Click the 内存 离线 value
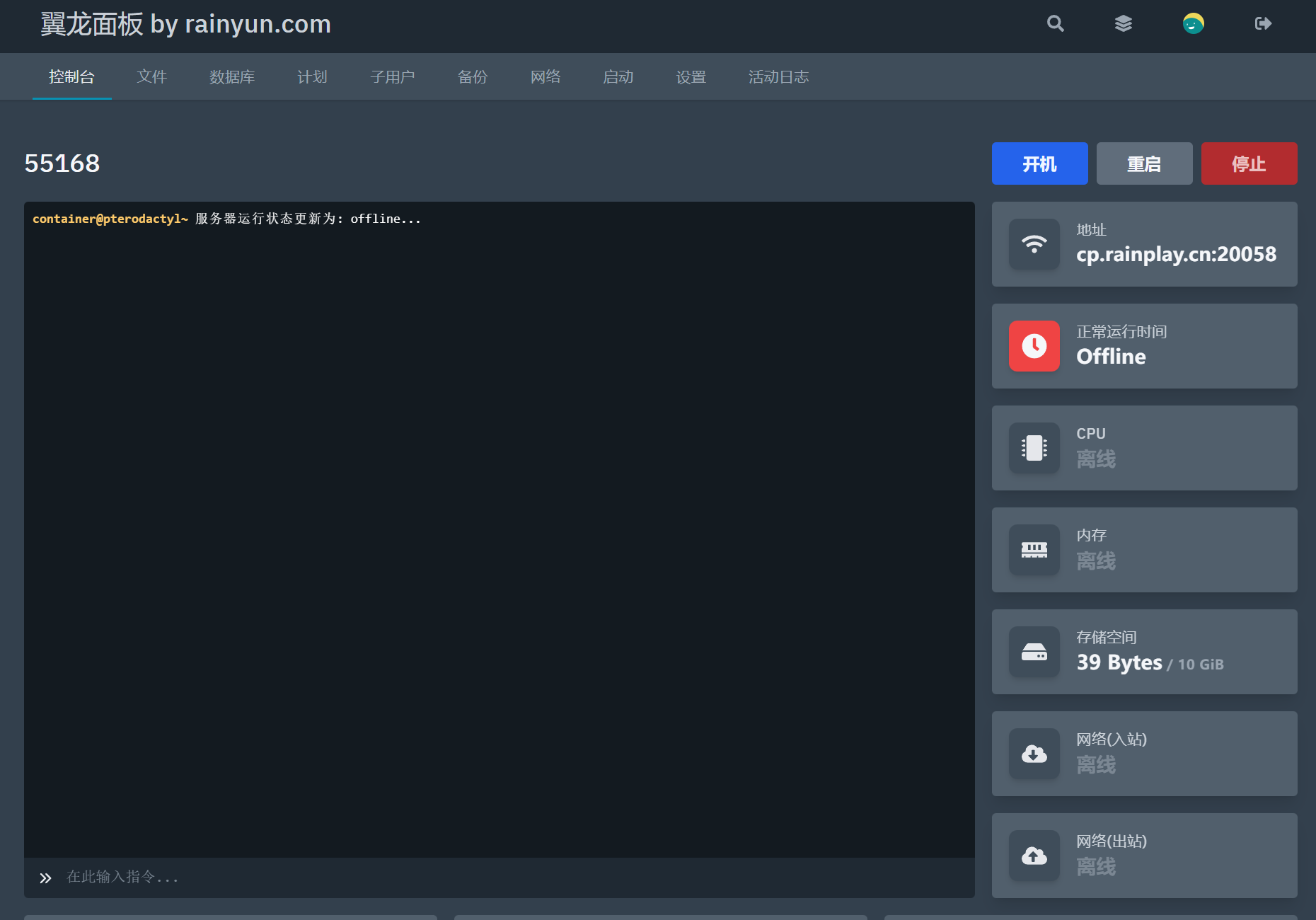Image resolution: width=1316 pixels, height=920 pixels. (1096, 561)
